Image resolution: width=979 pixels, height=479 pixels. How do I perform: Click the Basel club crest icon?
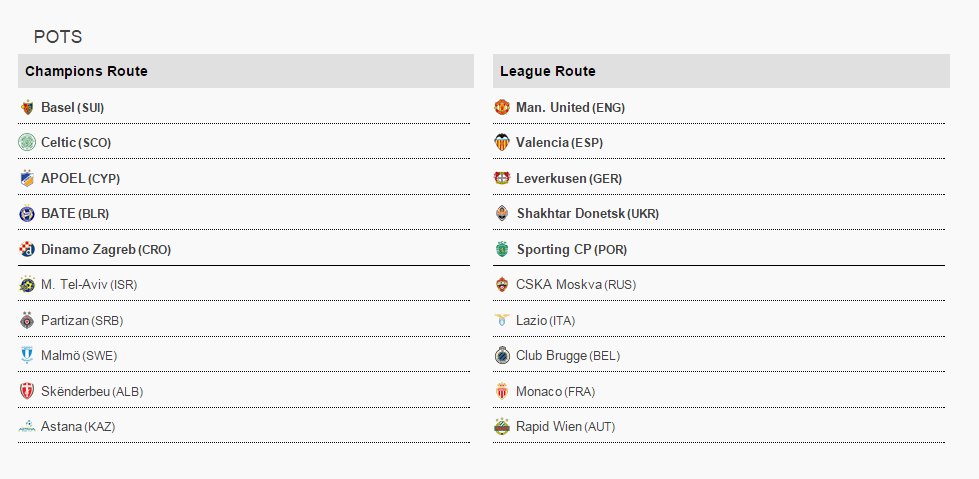click(x=27, y=107)
